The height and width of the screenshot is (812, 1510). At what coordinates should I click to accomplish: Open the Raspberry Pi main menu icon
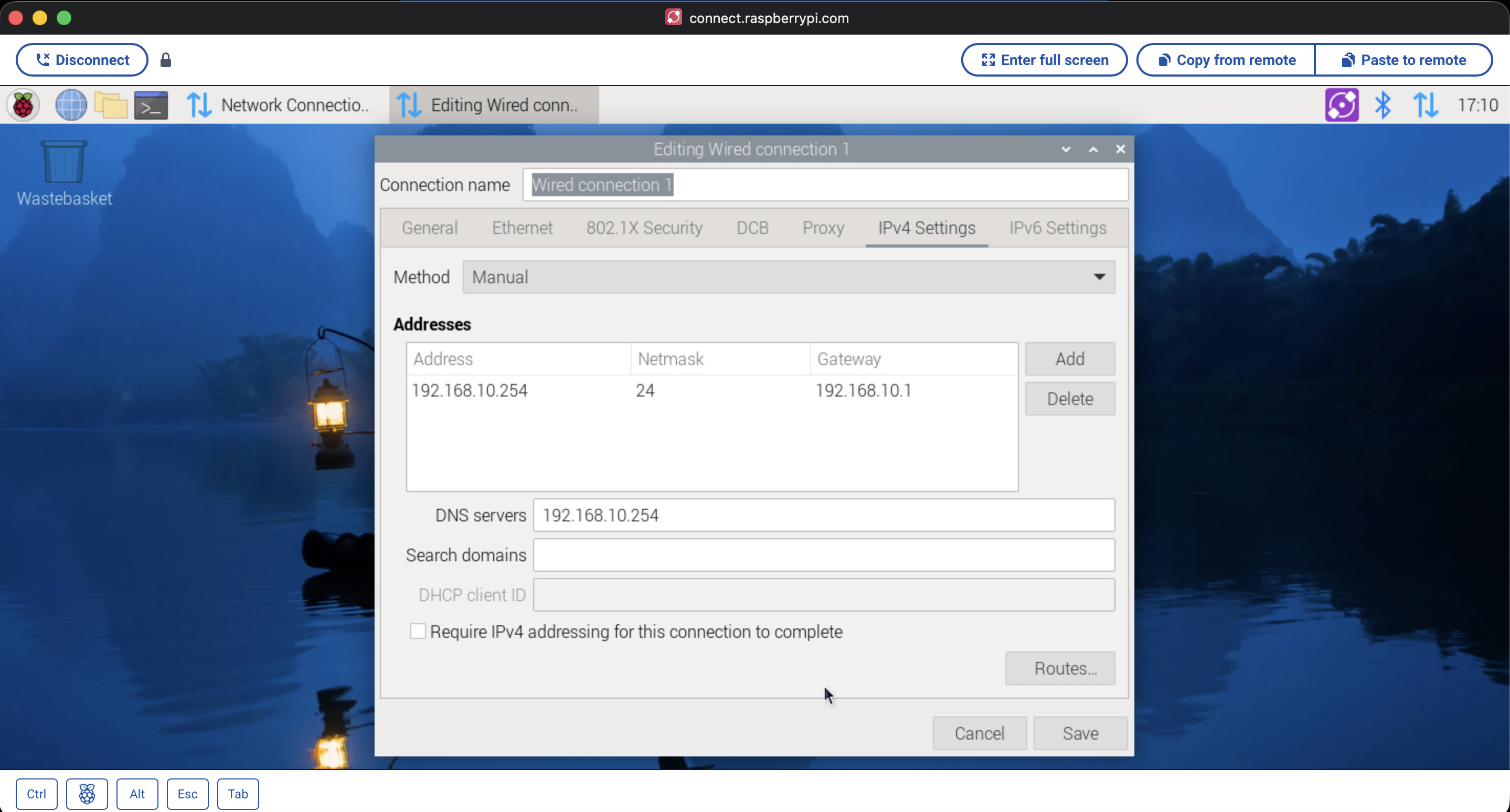(23, 105)
